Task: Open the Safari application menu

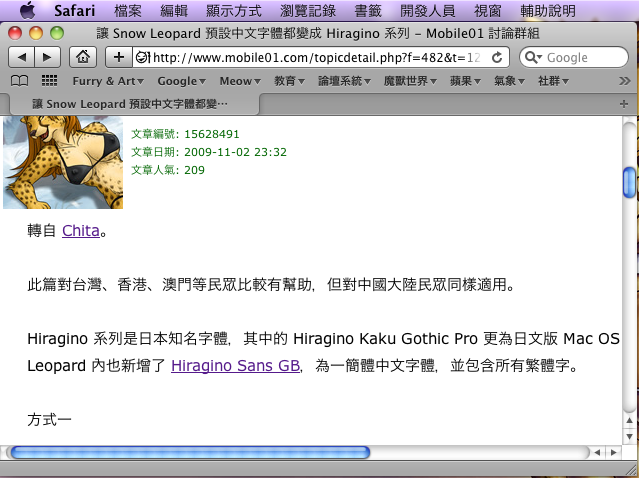Action: [75, 11]
